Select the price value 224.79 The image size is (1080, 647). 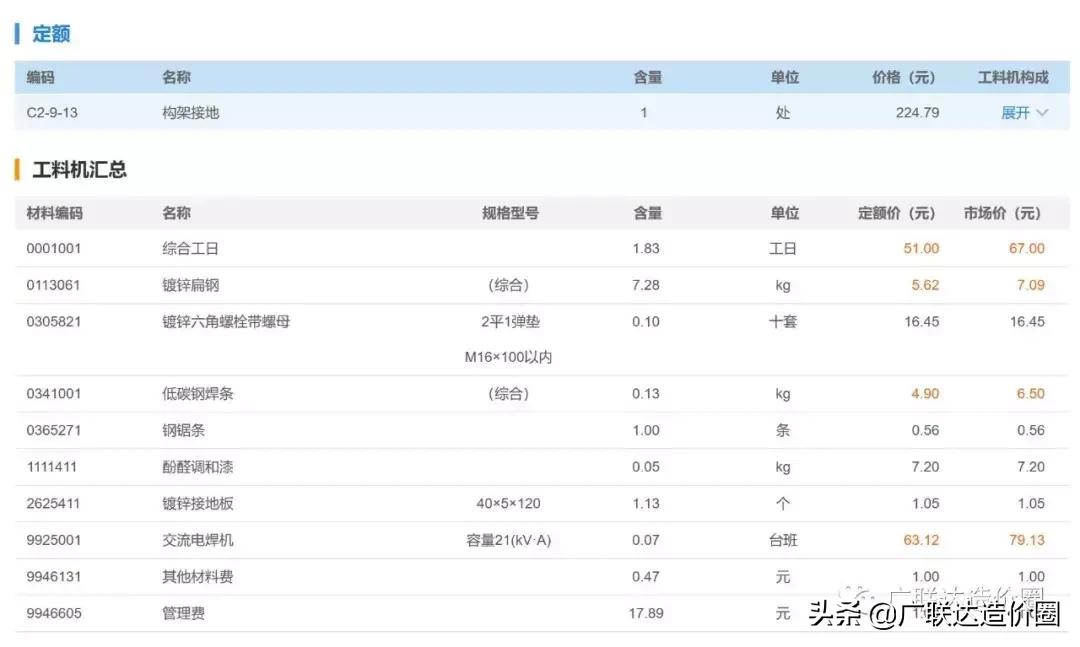918,113
